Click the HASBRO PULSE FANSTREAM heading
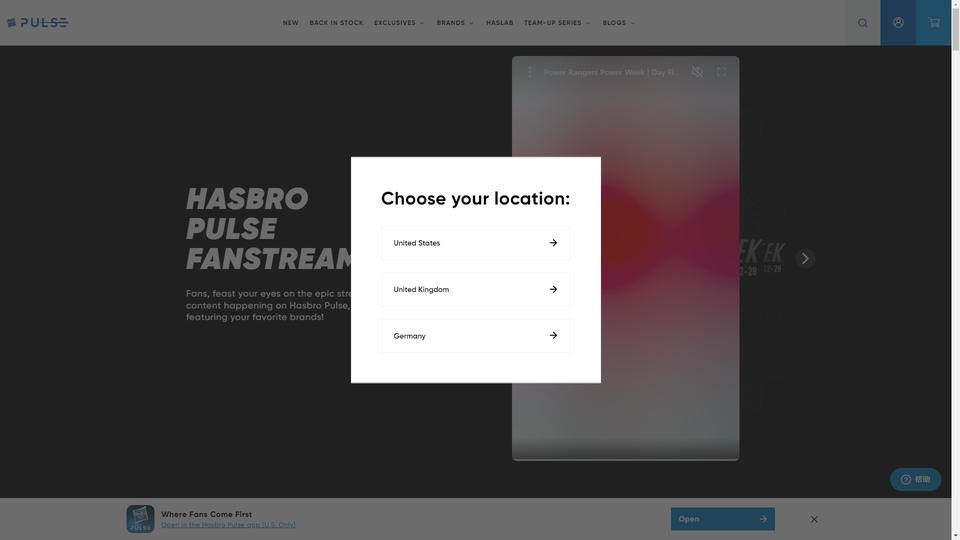 click(269, 229)
